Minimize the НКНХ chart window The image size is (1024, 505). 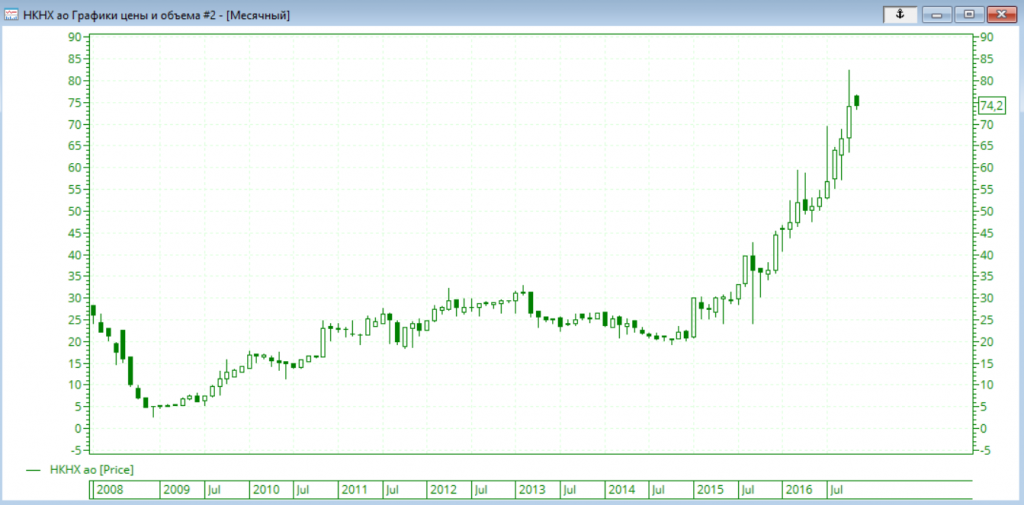(x=938, y=14)
